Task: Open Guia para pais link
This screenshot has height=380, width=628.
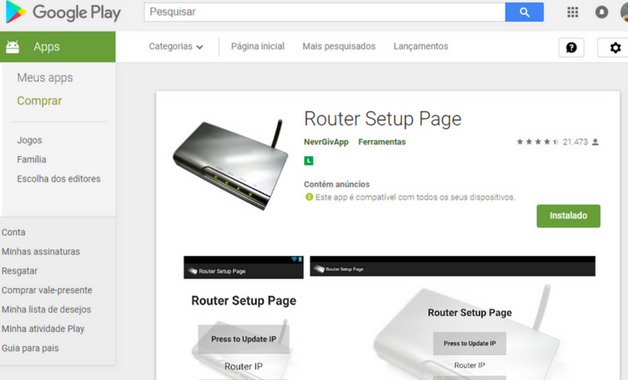Action: click(x=30, y=348)
